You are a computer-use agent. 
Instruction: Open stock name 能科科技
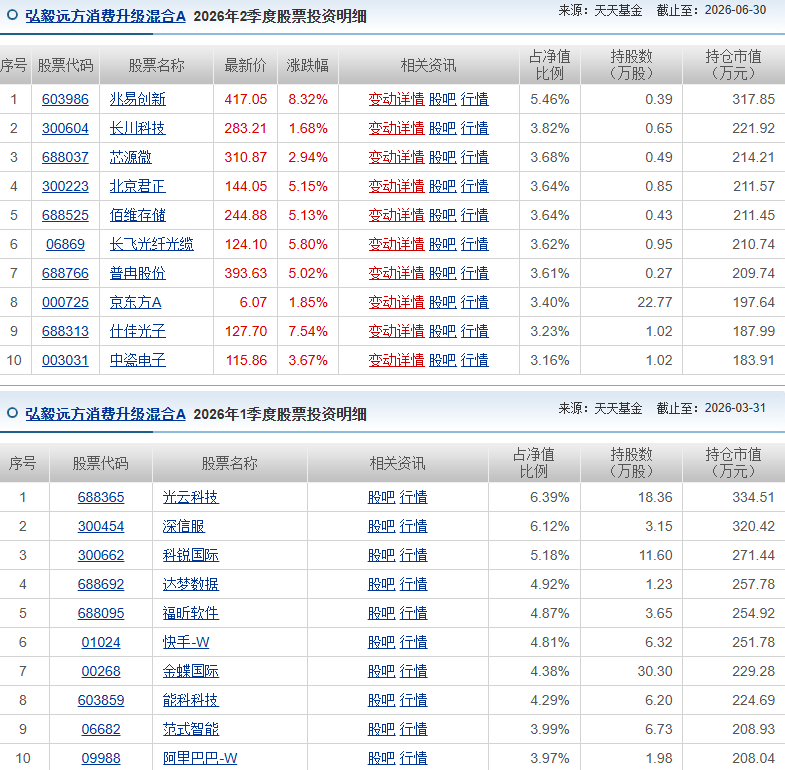[x=190, y=700]
